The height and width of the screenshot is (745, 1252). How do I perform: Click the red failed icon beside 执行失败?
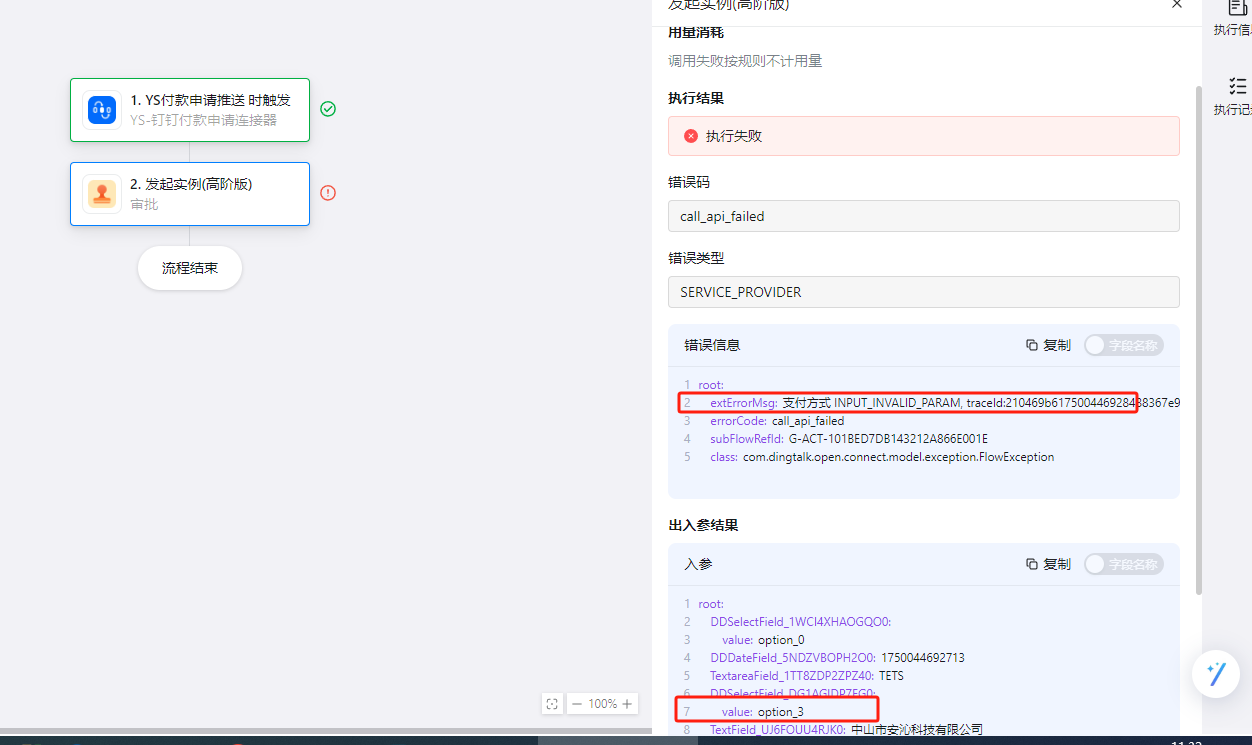coord(691,136)
